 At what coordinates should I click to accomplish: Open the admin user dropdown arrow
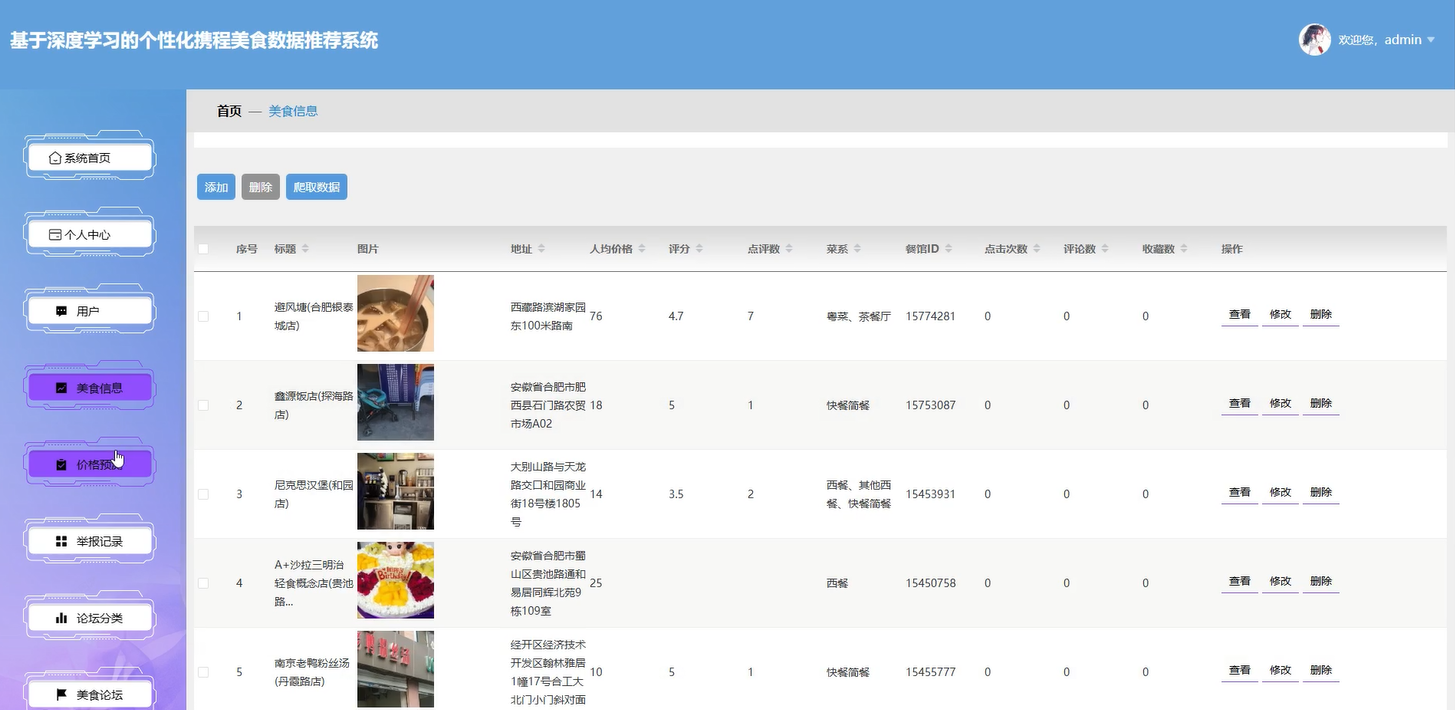coord(1431,40)
